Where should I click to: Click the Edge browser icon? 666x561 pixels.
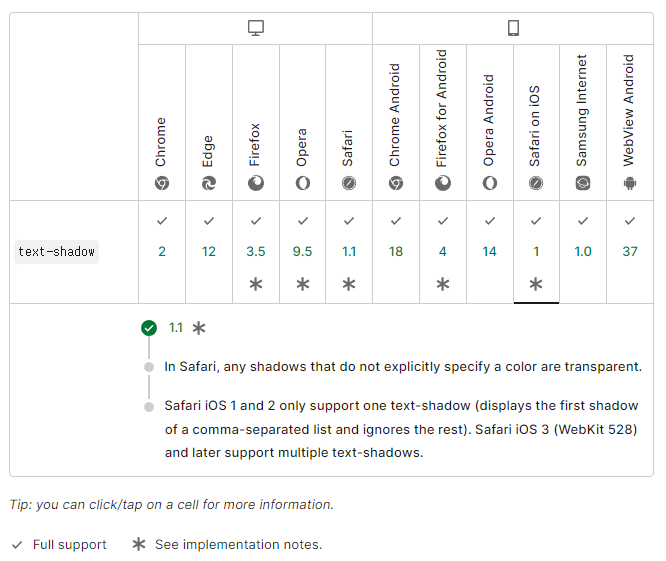click(209, 183)
